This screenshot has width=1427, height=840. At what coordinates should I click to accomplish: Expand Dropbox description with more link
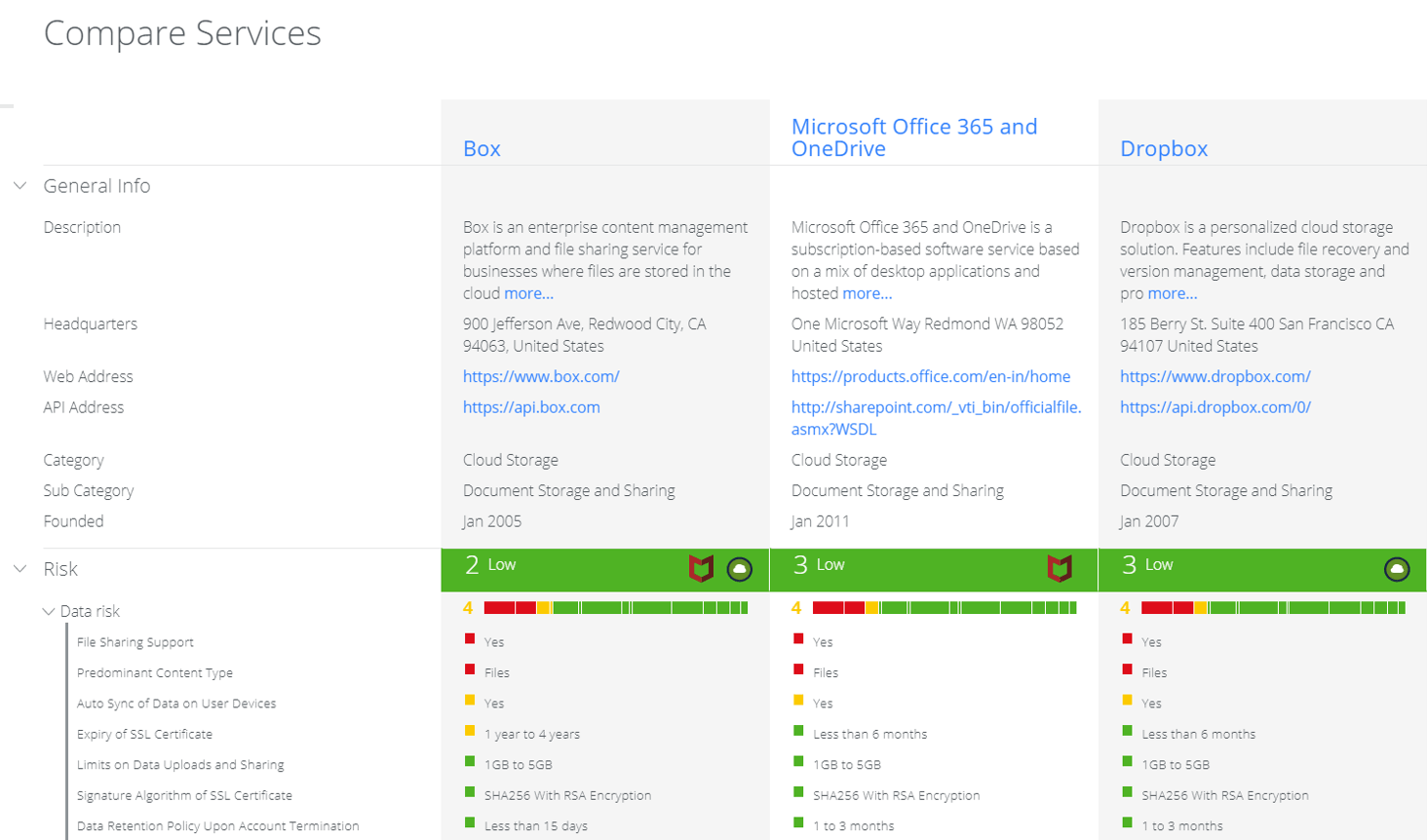click(x=1173, y=293)
